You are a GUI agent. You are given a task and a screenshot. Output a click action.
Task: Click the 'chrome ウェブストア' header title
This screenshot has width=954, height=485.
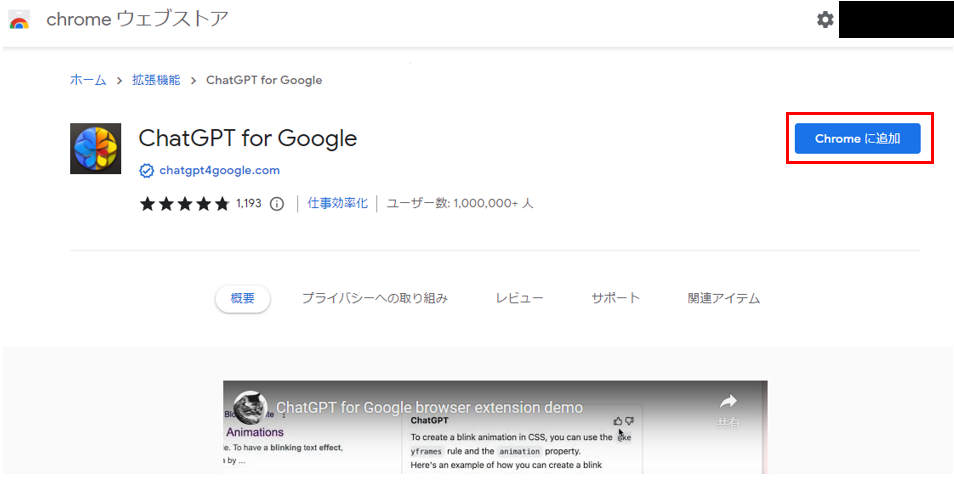tap(138, 19)
